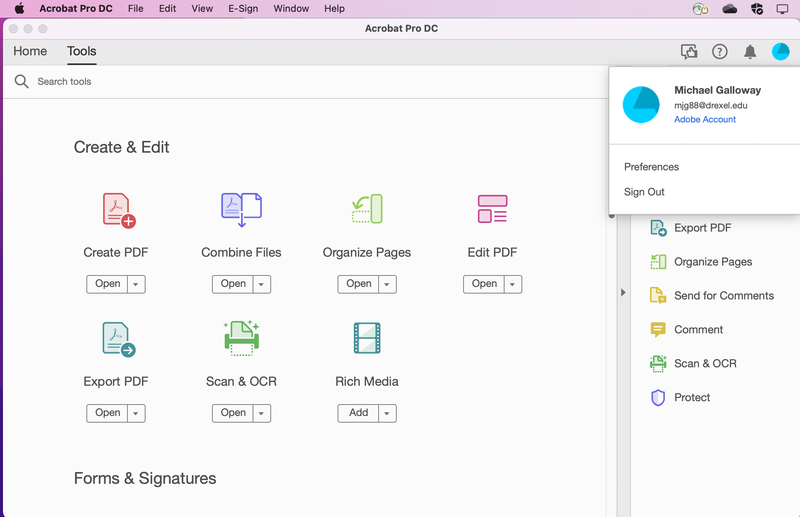This screenshot has width=800, height=517.
Task: Click the Protect shield icon
Action: [x=658, y=398]
